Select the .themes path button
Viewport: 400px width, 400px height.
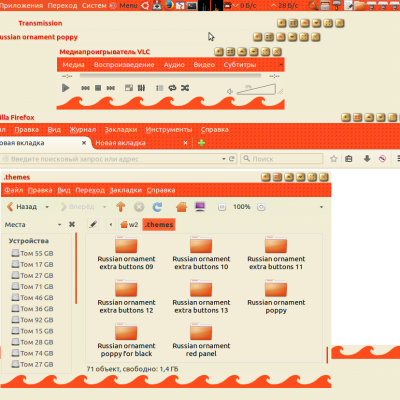coord(159,224)
